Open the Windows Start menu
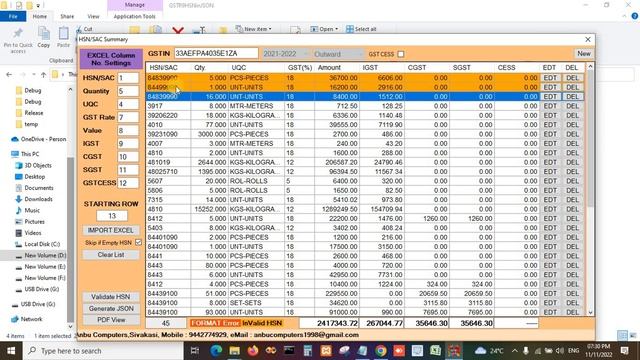The image size is (640, 360). pos(11,351)
